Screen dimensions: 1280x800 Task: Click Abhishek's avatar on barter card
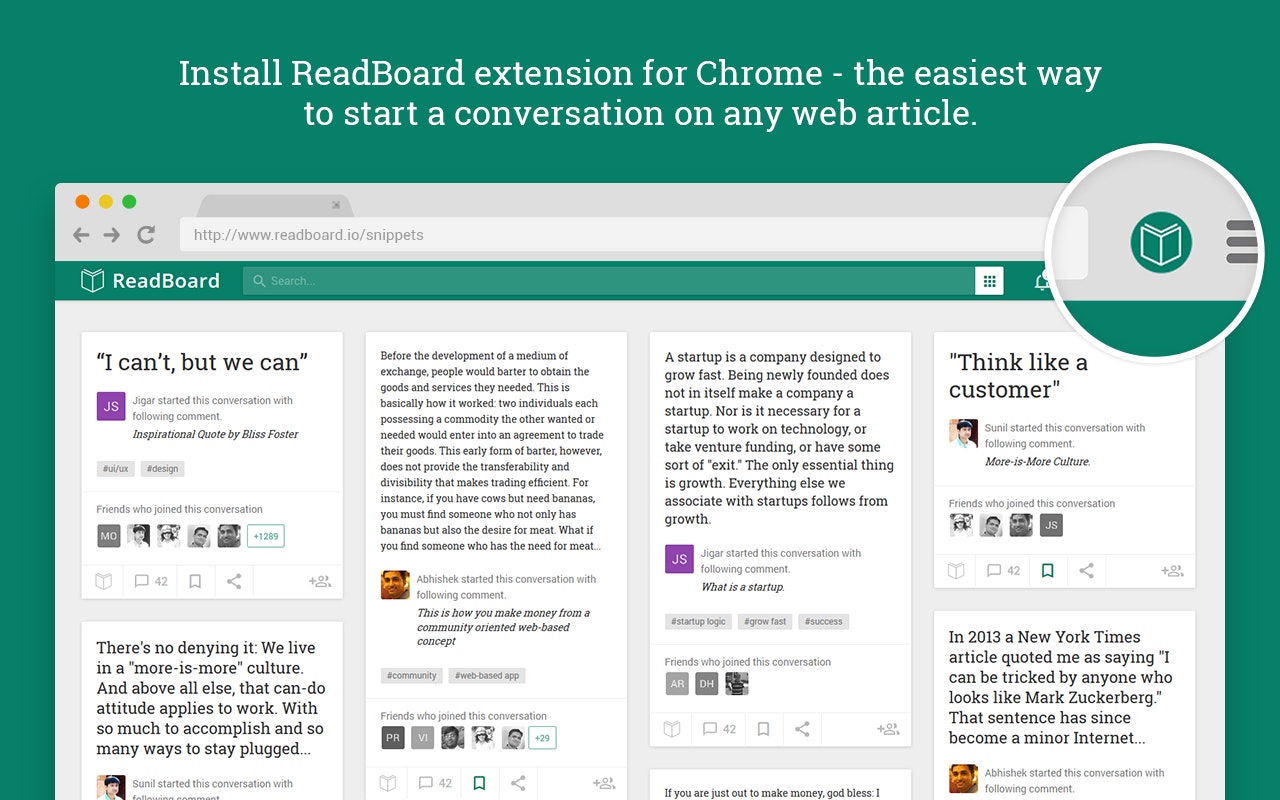click(395, 585)
